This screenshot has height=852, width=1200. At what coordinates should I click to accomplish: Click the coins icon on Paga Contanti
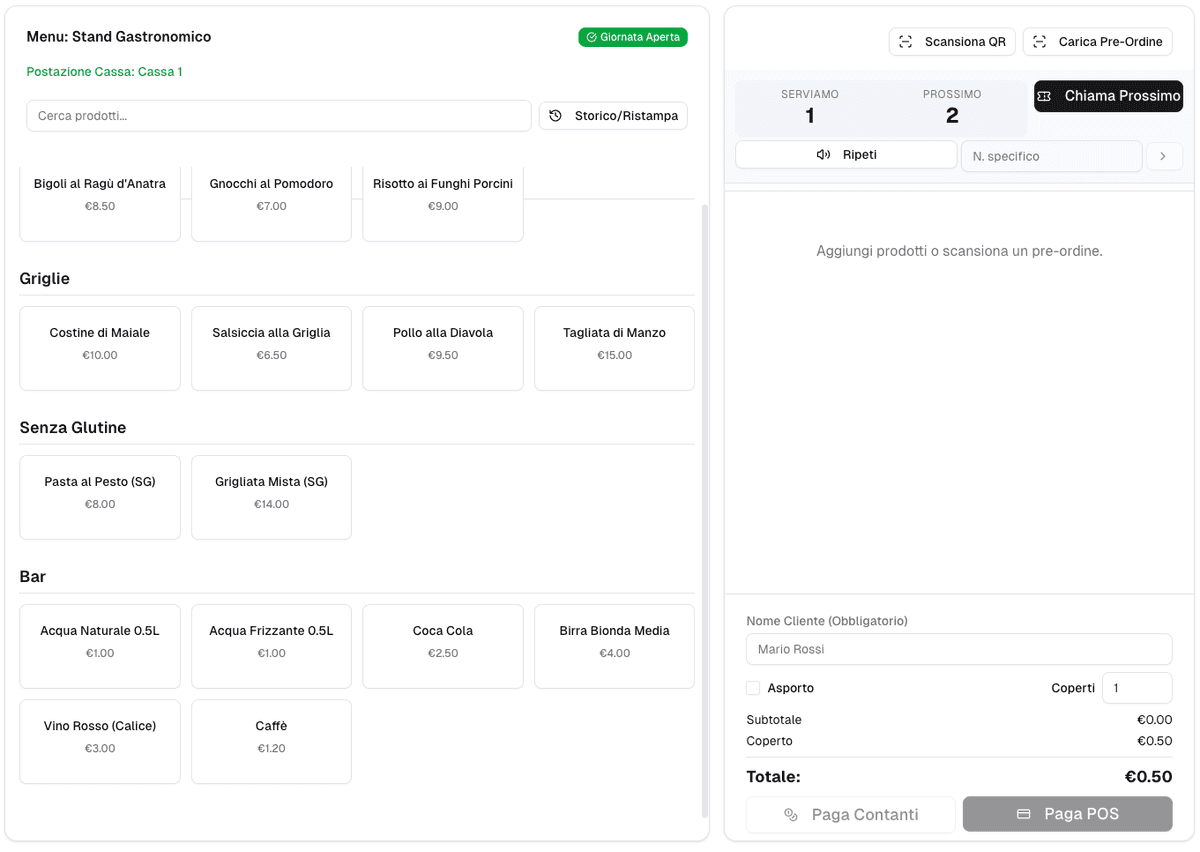click(791, 815)
